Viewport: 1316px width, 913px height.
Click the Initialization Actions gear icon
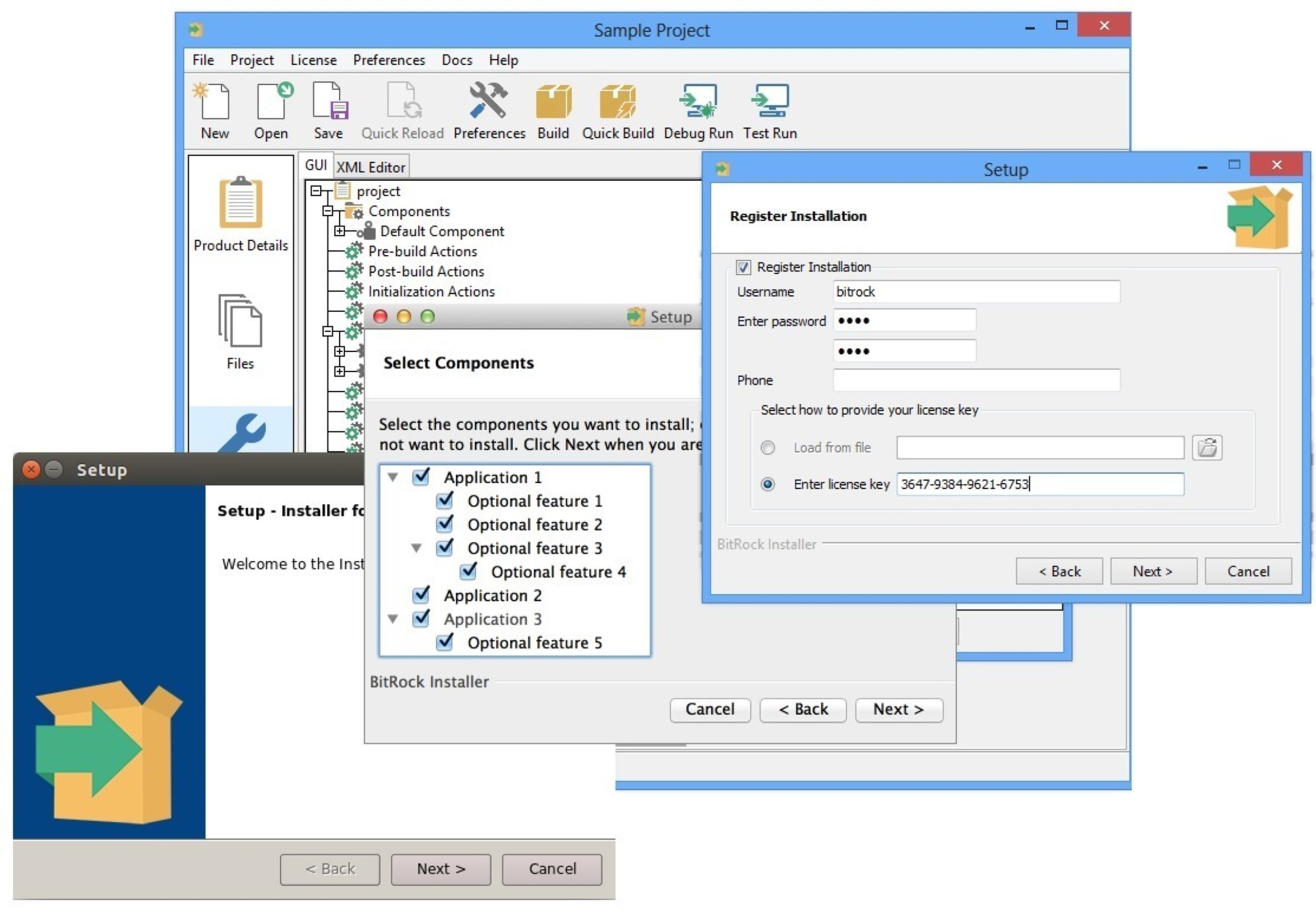354,291
